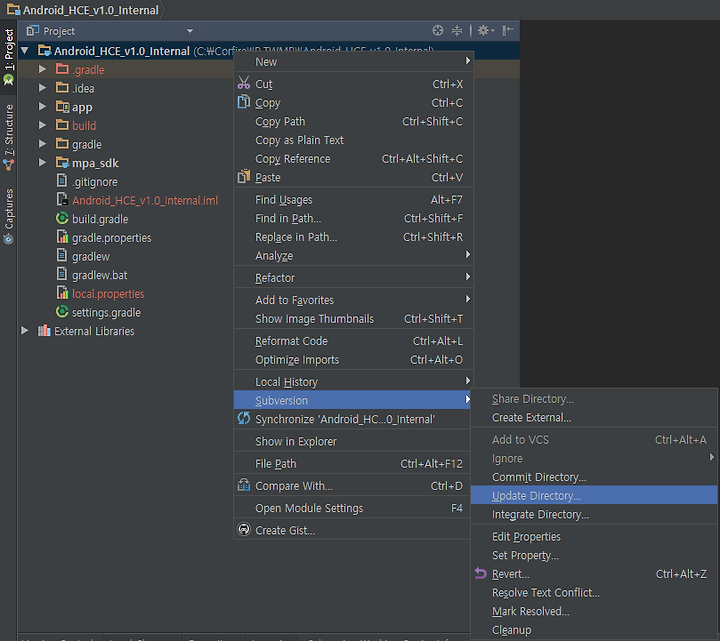Click the local.properties file icon

pyautogui.click(x=62, y=293)
